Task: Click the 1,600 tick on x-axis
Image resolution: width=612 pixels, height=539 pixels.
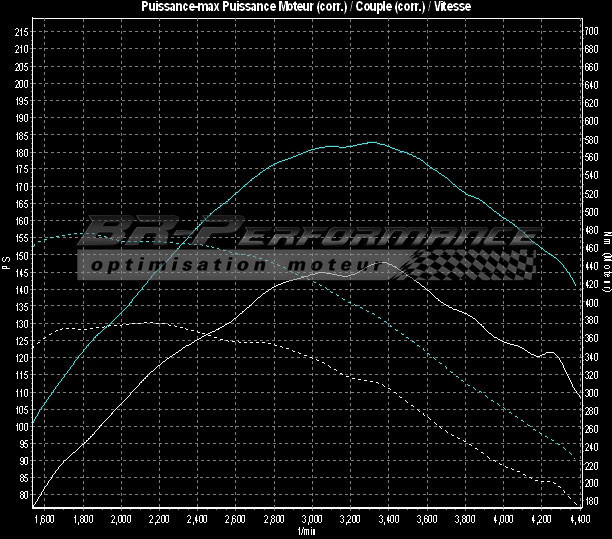Action: (x=44, y=520)
